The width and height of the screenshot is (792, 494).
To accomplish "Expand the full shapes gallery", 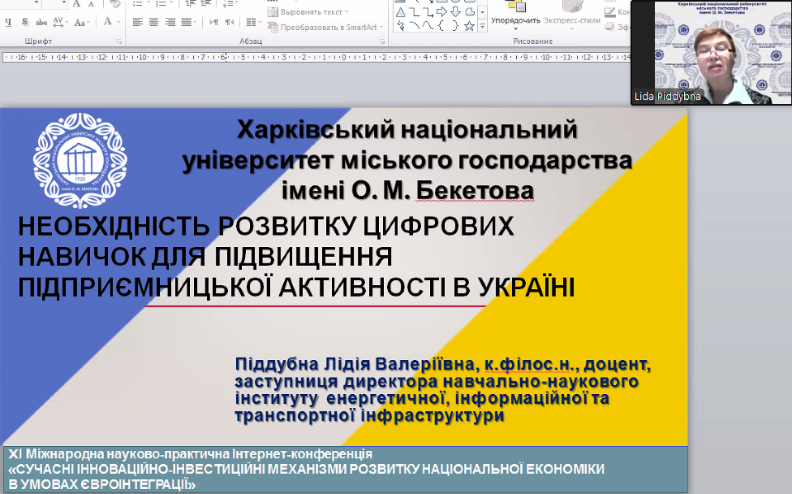I will (x=482, y=26).
